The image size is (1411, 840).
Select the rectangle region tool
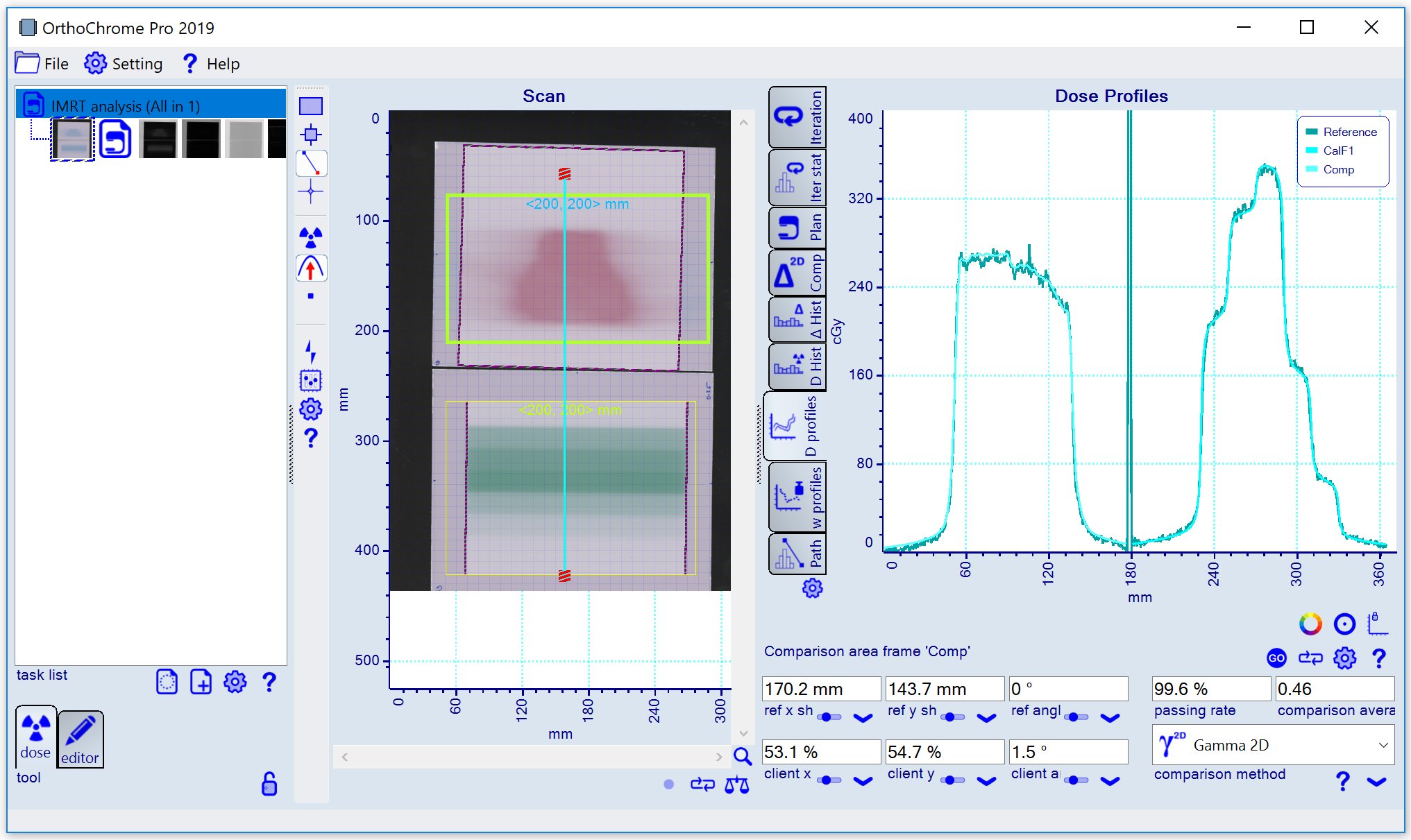tap(310, 106)
